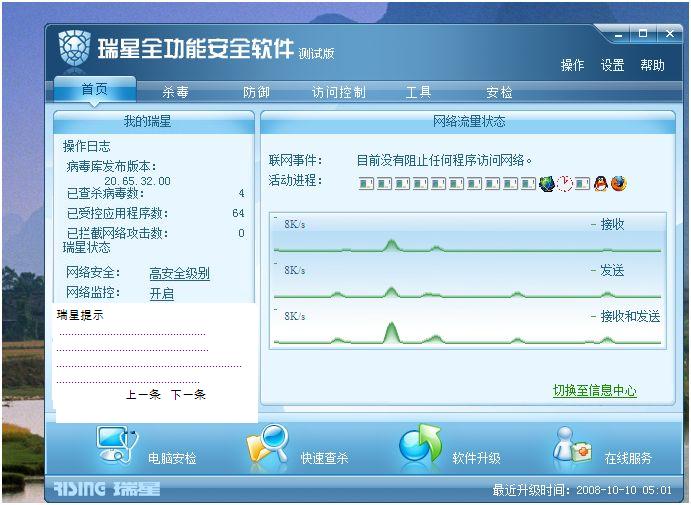Click last upgrade time 2008-10-10 05:01
The image size is (691, 505).
624,490
